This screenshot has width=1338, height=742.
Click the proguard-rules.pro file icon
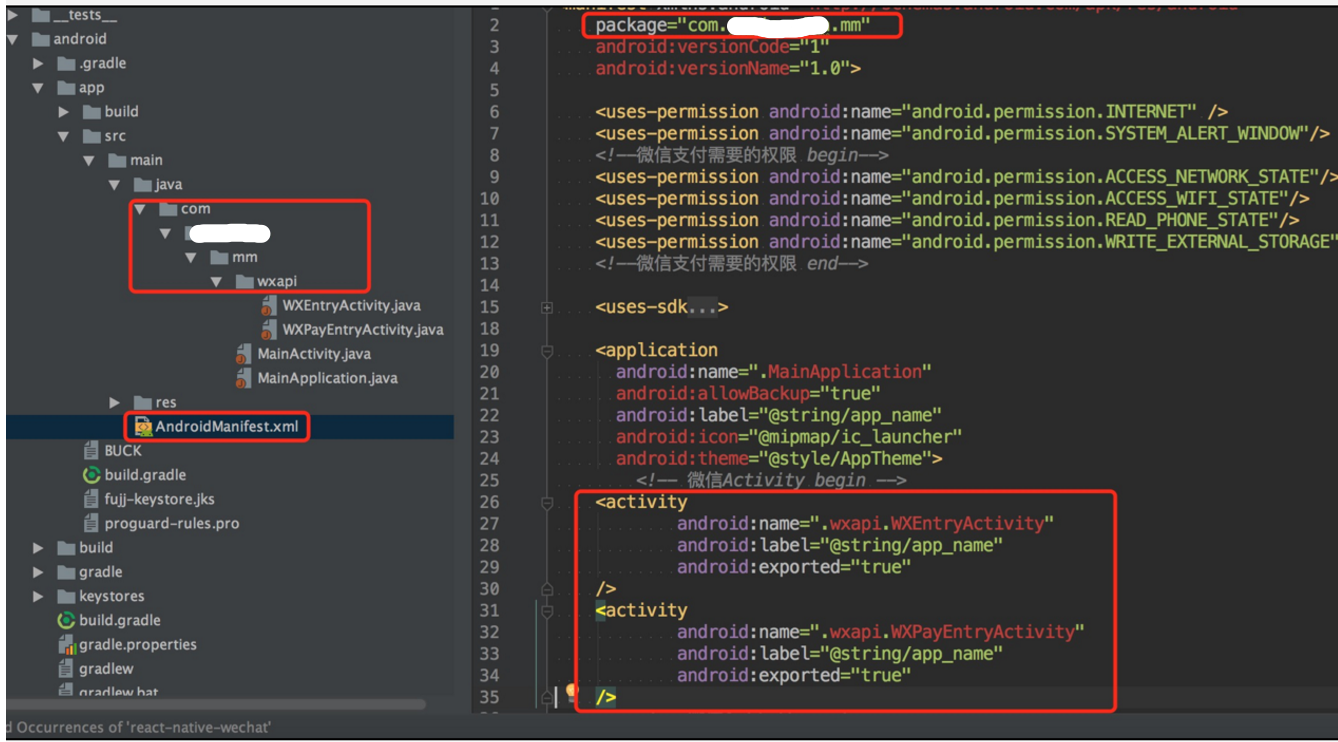[94, 523]
